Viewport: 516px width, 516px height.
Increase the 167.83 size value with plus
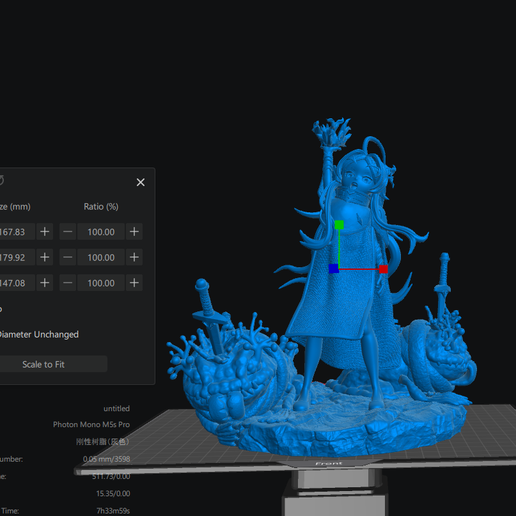pyautogui.click(x=45, y=232)
